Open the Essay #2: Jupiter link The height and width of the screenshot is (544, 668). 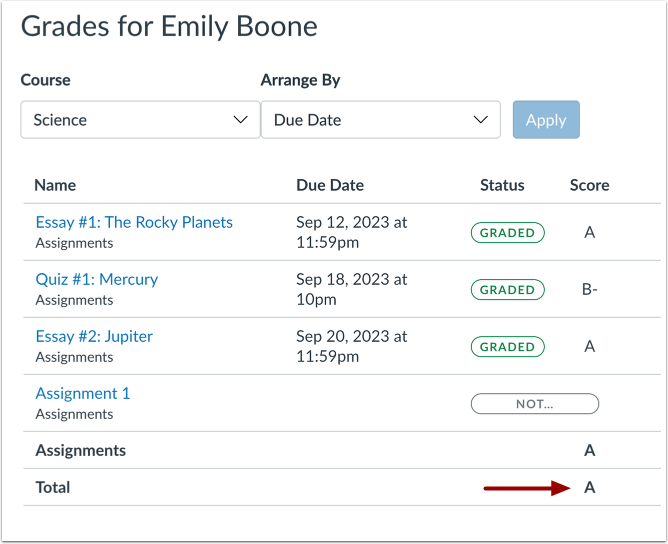click(x=94, y=336)
